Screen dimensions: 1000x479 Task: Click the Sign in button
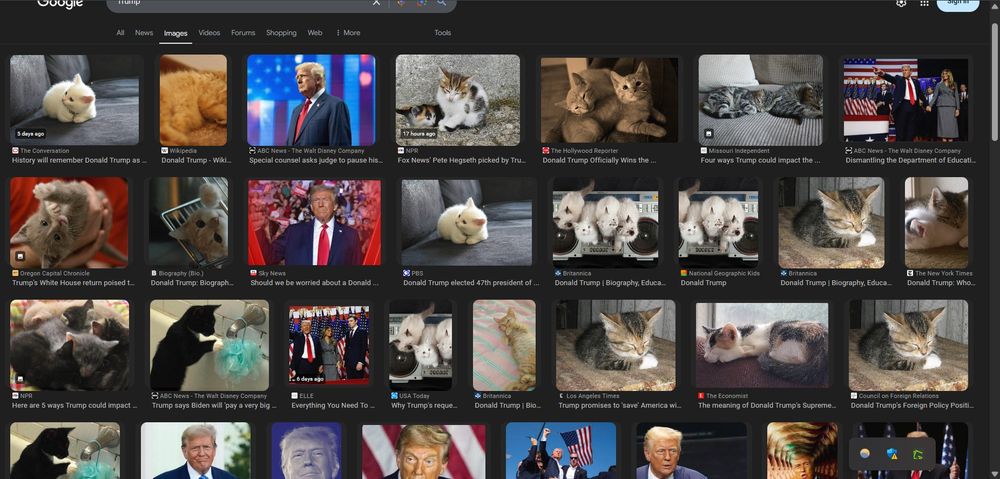pyautogui.click(x=958, y=4)
